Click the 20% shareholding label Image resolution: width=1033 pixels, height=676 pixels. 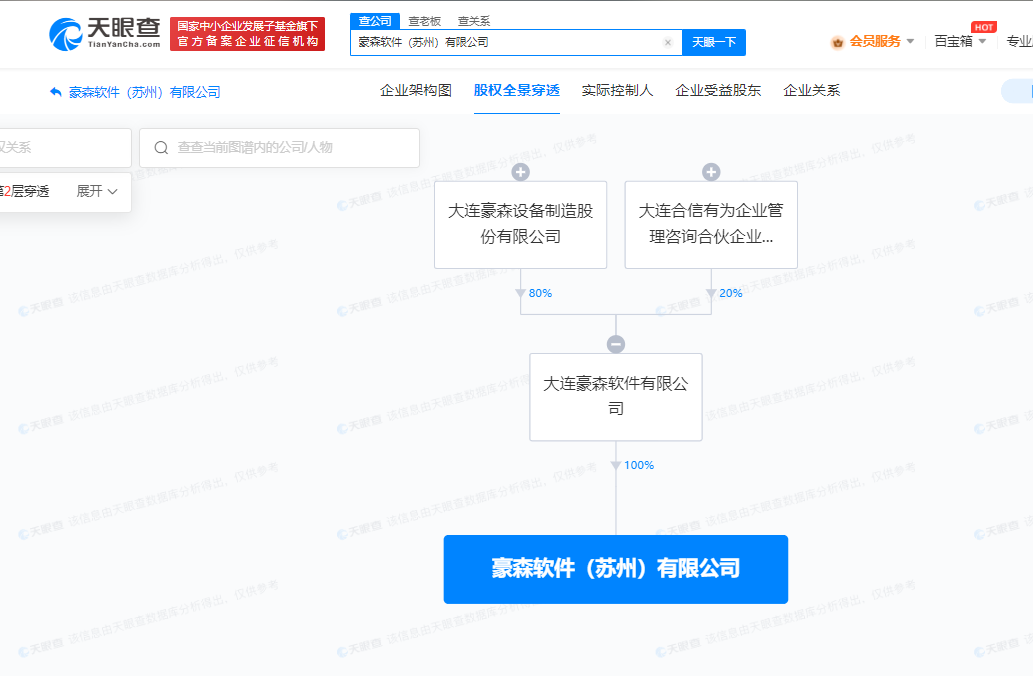(731, 293)
